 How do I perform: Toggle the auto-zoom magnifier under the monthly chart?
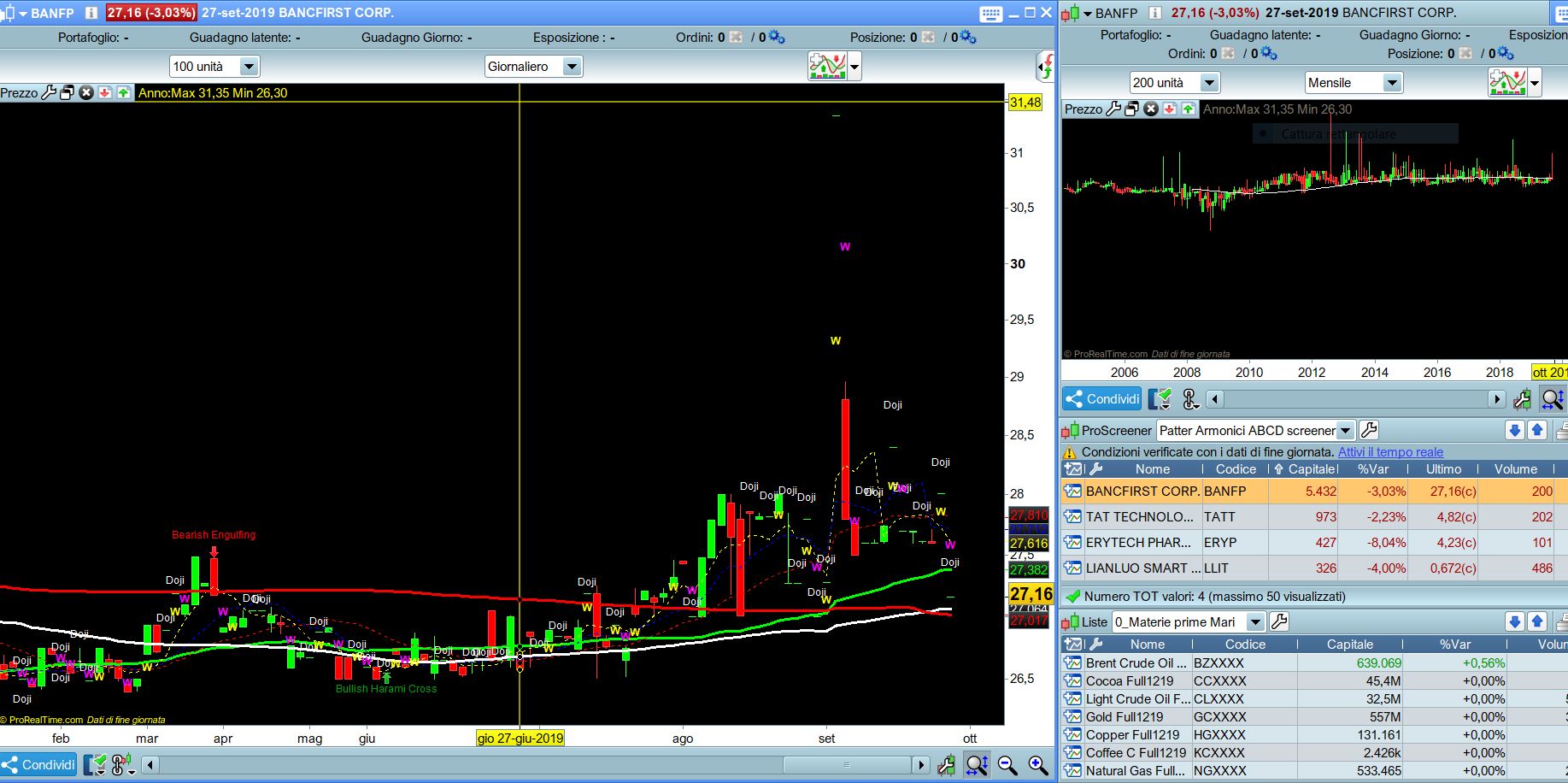[x=1552, y=399]
